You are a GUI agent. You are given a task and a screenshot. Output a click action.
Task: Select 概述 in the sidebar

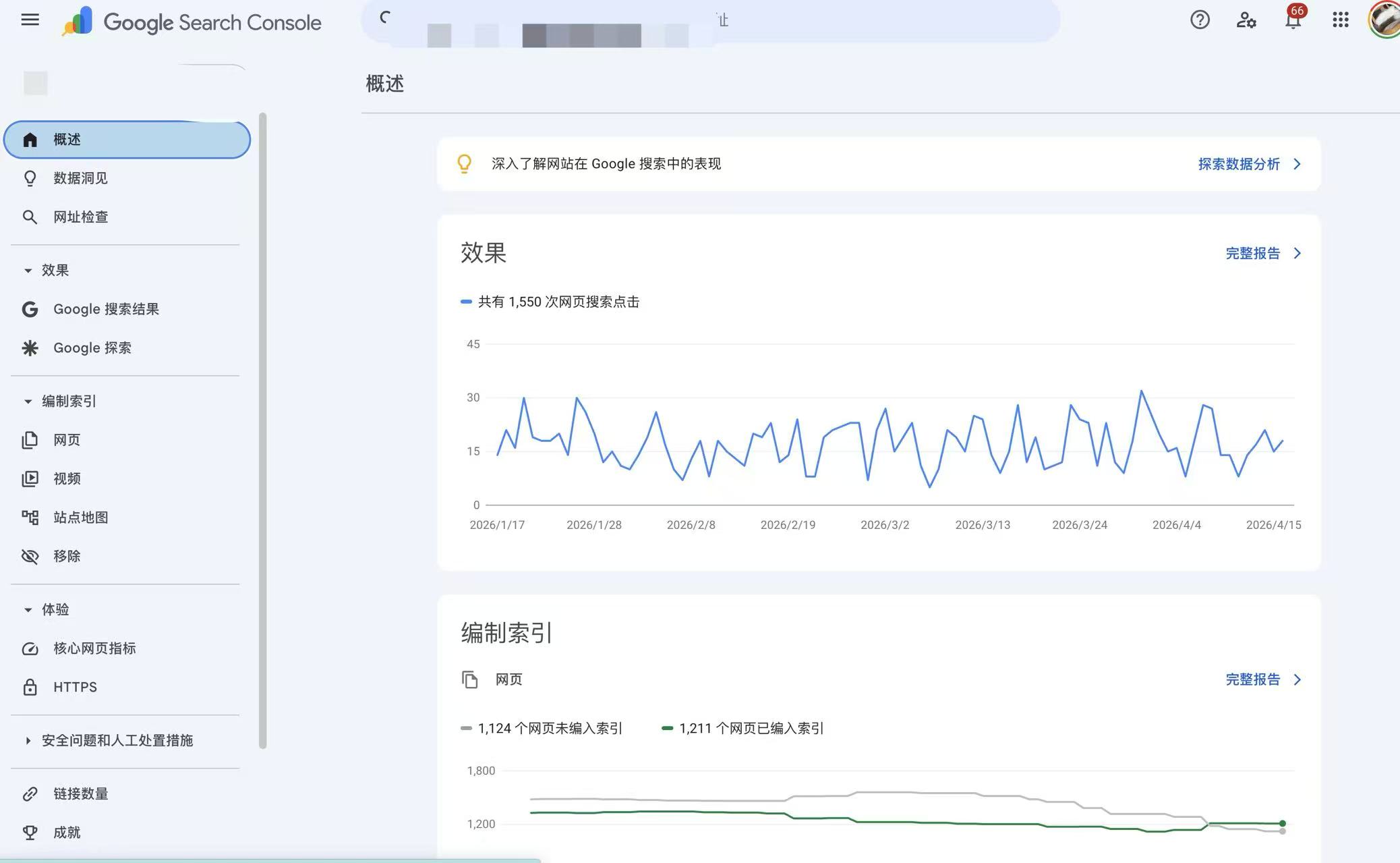pos(127,140)
